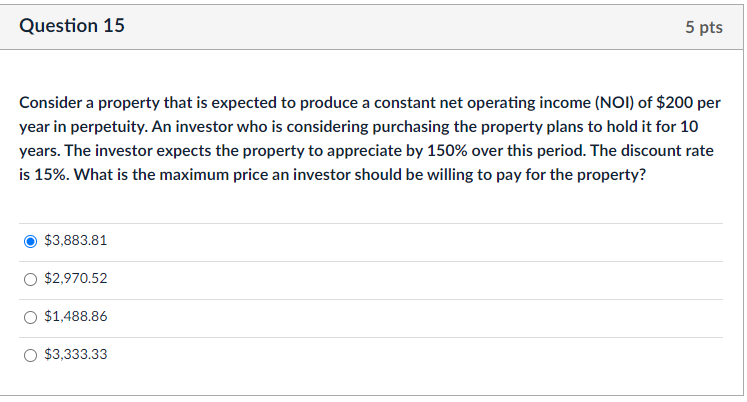Select the $3,883.81 radio button

pos(31,241)
